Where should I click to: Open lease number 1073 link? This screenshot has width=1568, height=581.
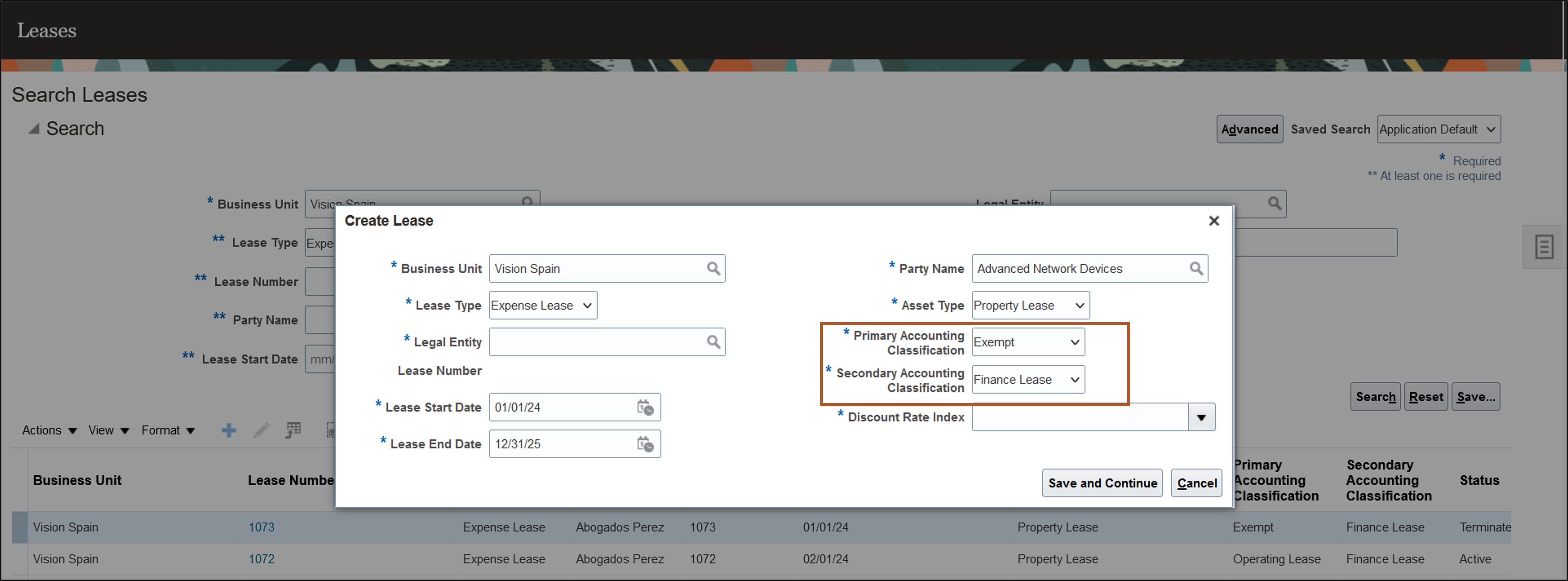click(261, 527)
